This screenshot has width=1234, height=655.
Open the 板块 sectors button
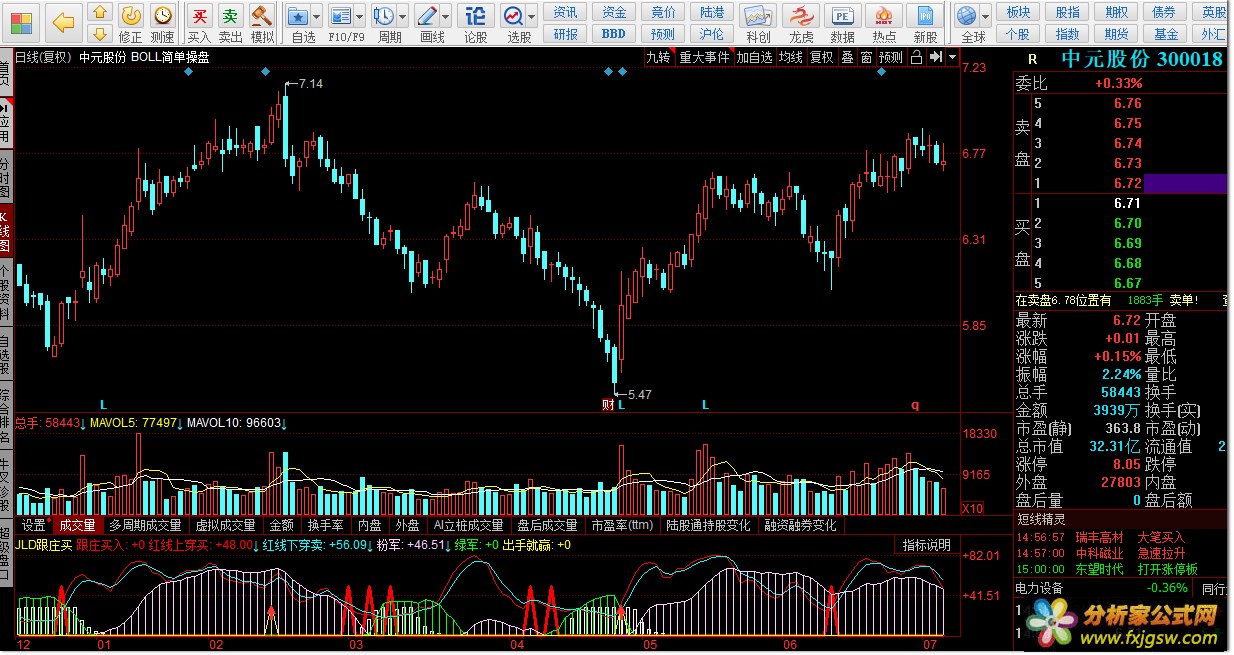pos(1018,12)
